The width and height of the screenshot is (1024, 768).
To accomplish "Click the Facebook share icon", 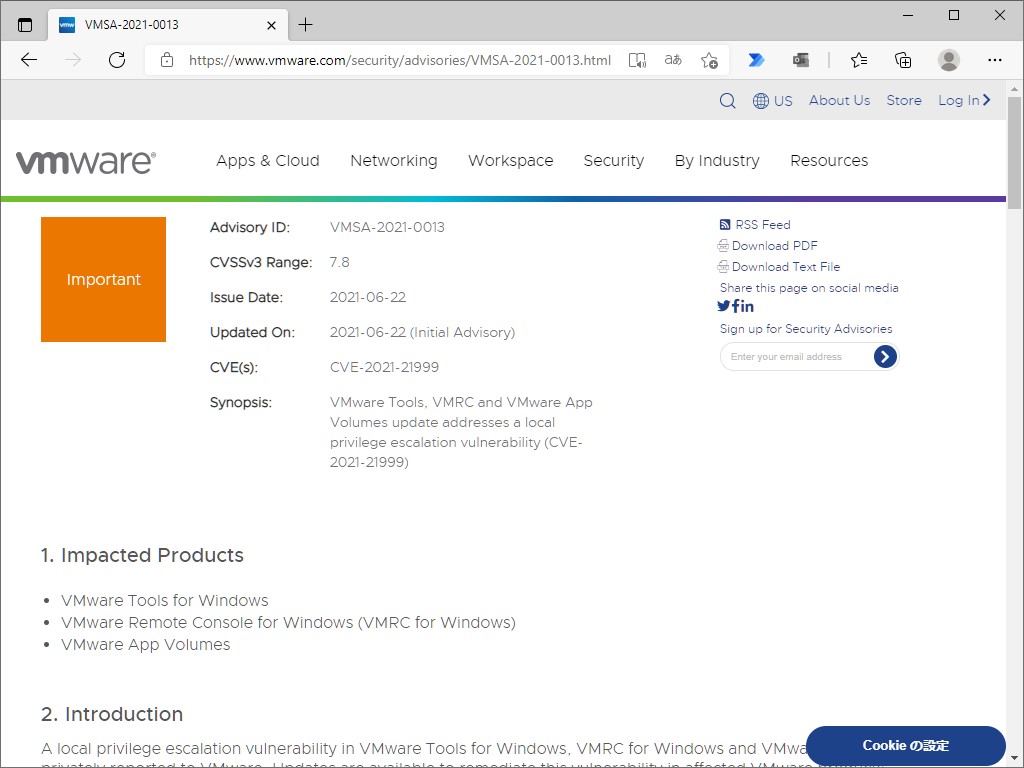I will tap(735, 306).
